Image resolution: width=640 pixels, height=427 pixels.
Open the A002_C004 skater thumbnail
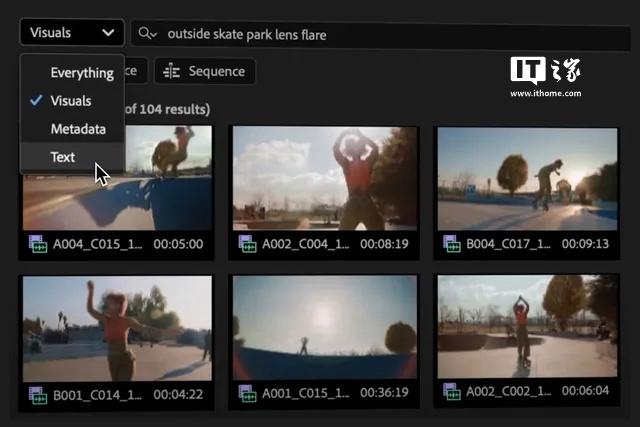[x=325, y=178]
